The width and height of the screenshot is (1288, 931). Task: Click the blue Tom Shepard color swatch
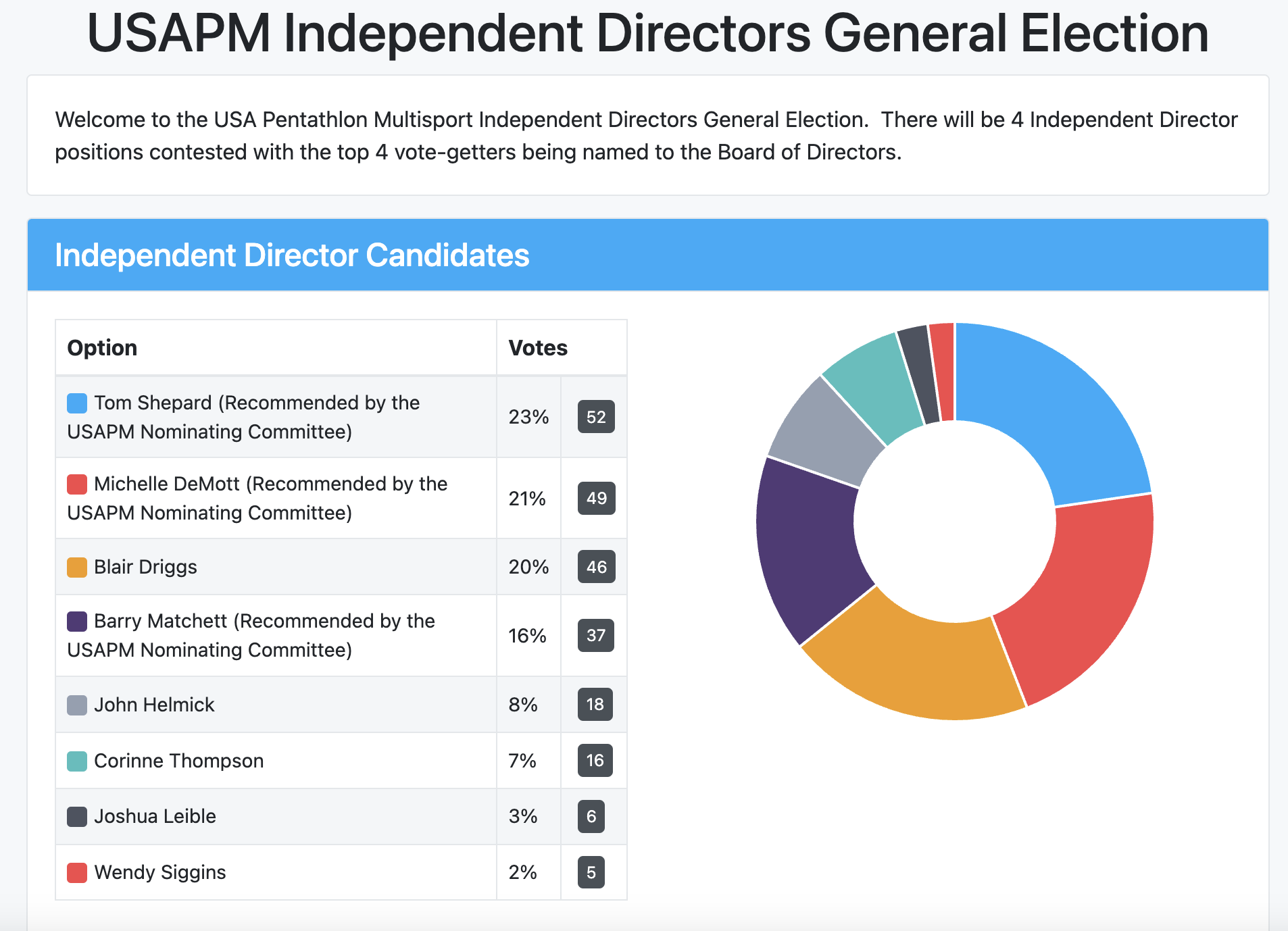(x=76, y=402)
